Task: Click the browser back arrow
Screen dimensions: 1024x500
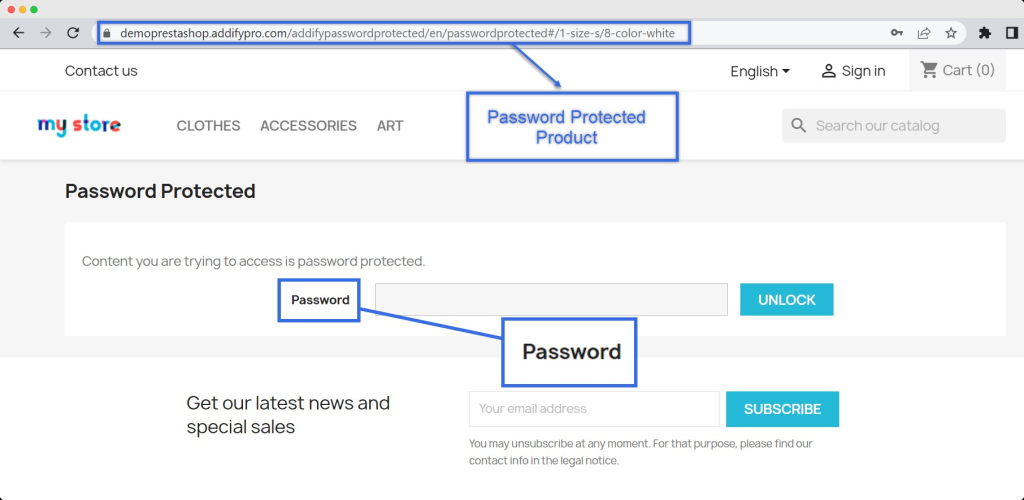Action: tap(18, 33)
